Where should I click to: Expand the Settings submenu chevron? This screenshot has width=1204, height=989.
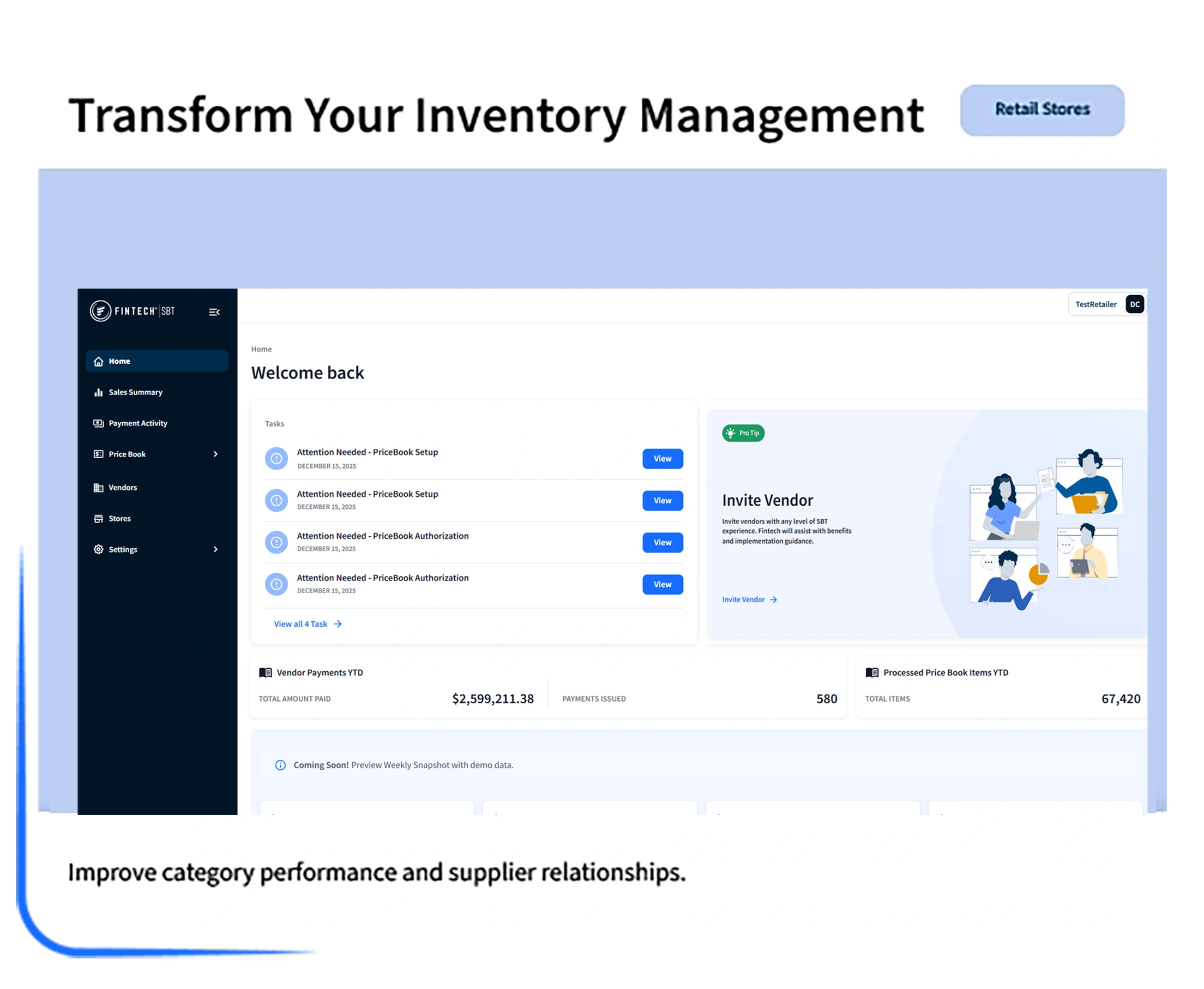coord(215,549)
